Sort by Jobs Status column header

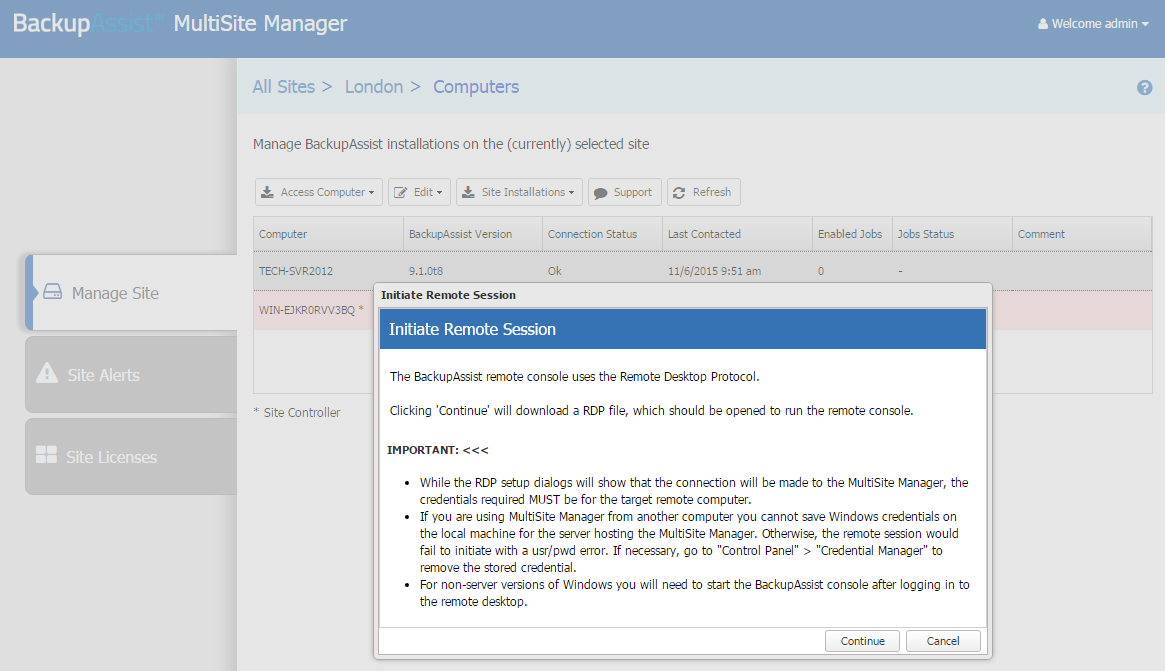(x=952, y=234)
